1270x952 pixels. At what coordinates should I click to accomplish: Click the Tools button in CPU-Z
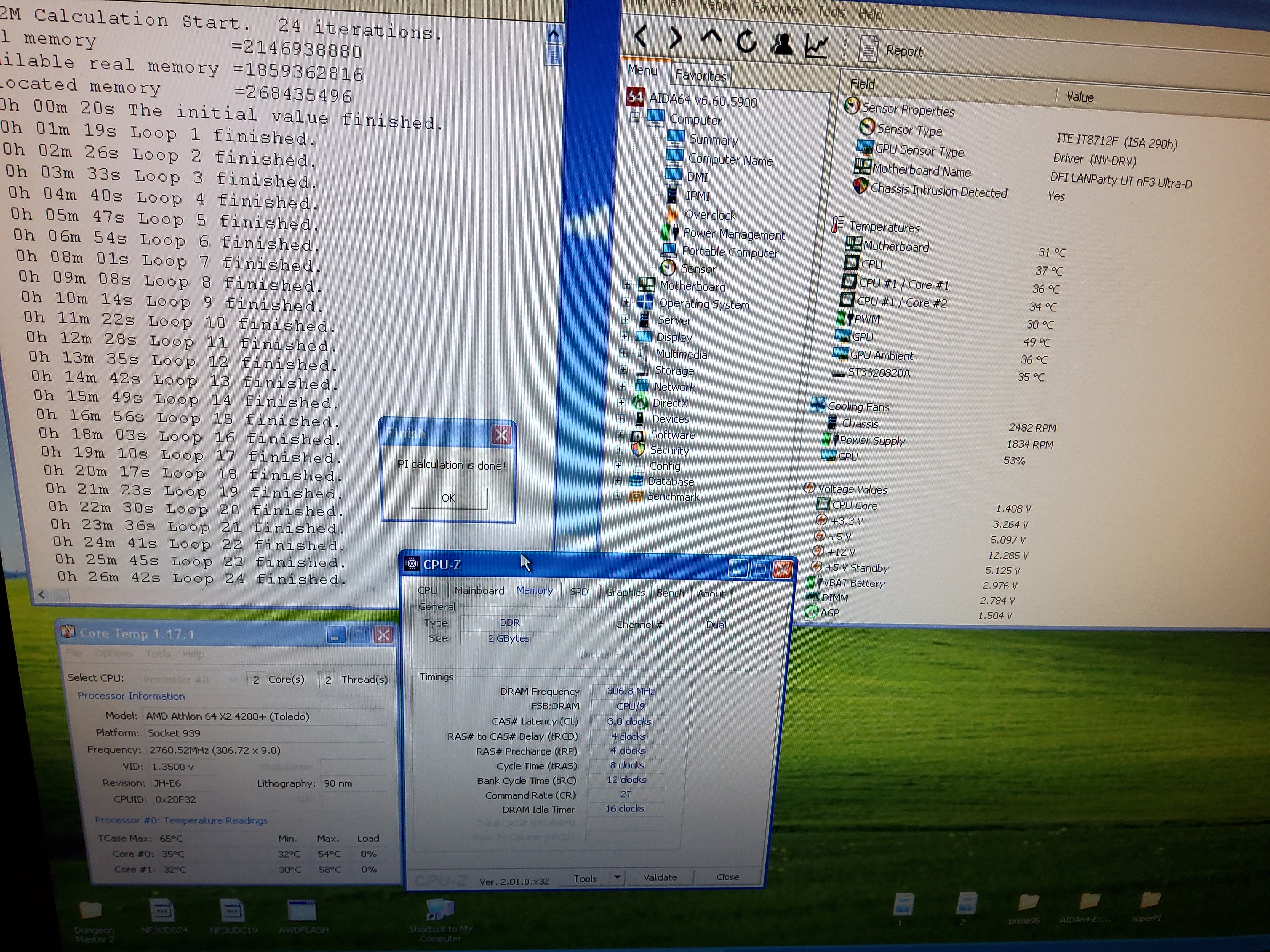(585, 878)
